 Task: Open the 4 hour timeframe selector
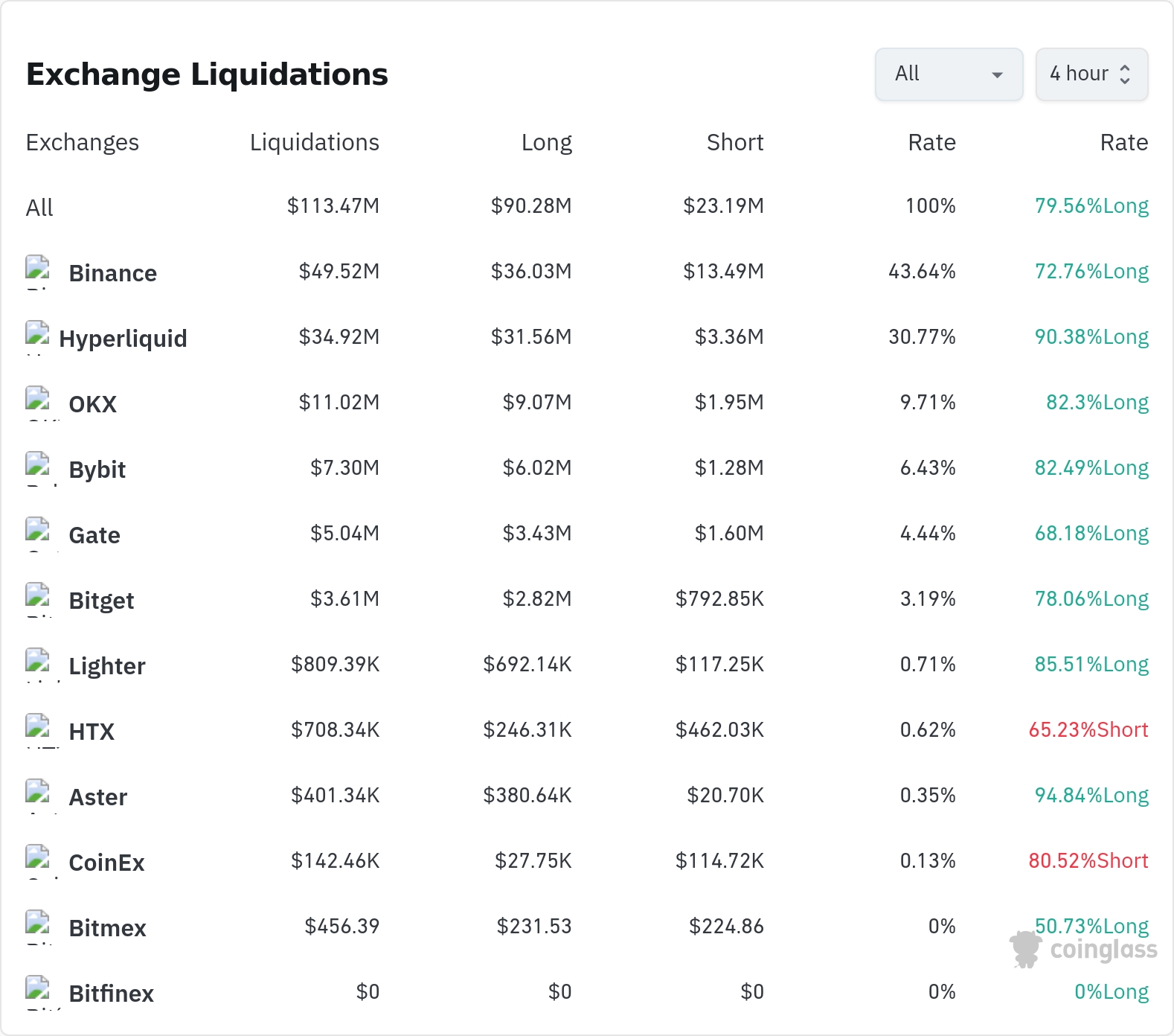(1091, 74)
